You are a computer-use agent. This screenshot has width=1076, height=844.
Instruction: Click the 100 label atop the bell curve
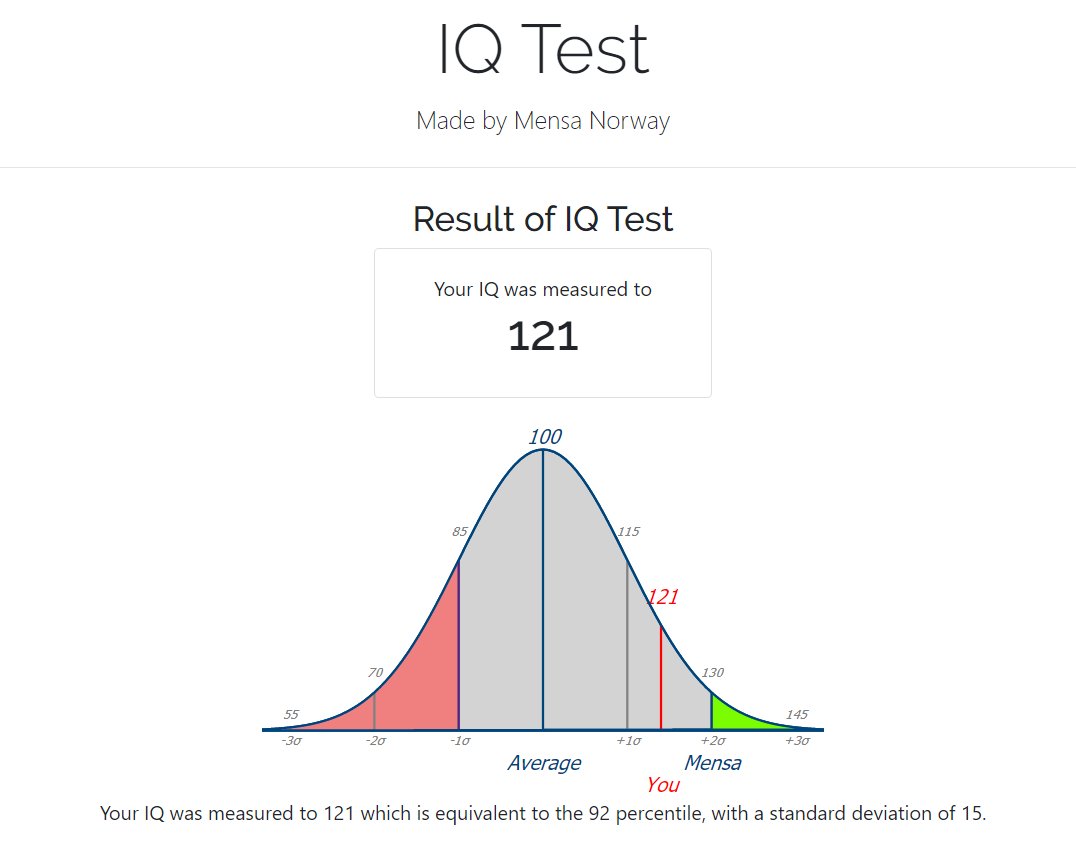pos(544,437)
